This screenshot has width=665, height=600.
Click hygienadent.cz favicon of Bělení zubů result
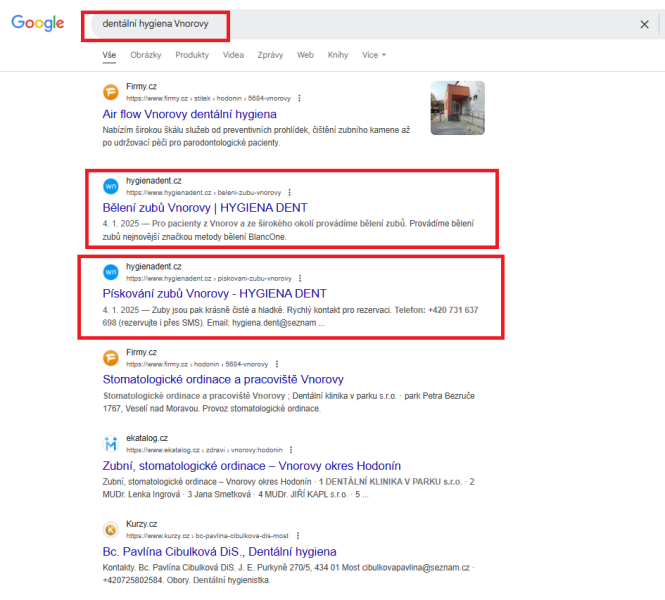pos(111,186)
